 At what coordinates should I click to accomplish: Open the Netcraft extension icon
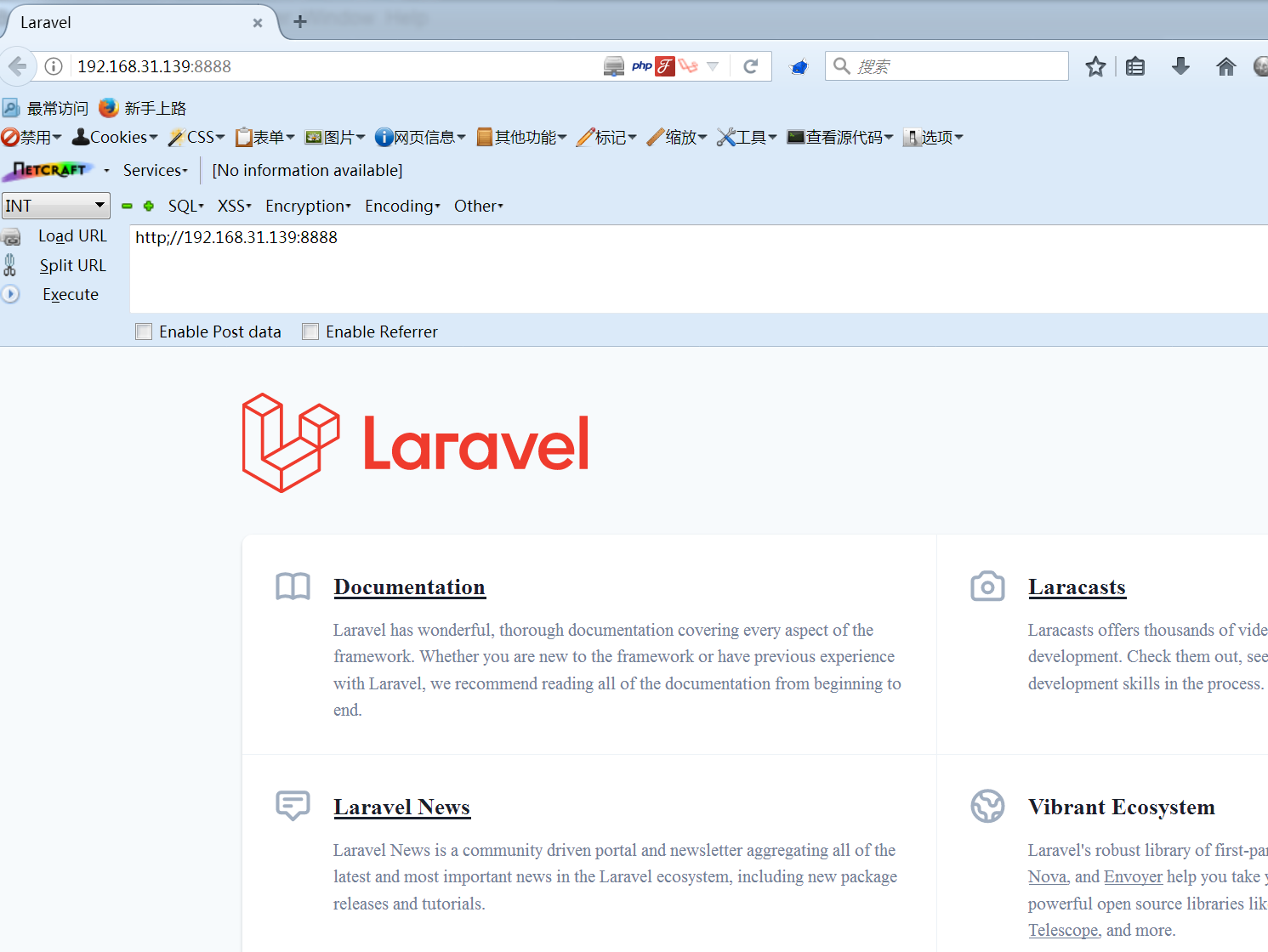[48, 170]
